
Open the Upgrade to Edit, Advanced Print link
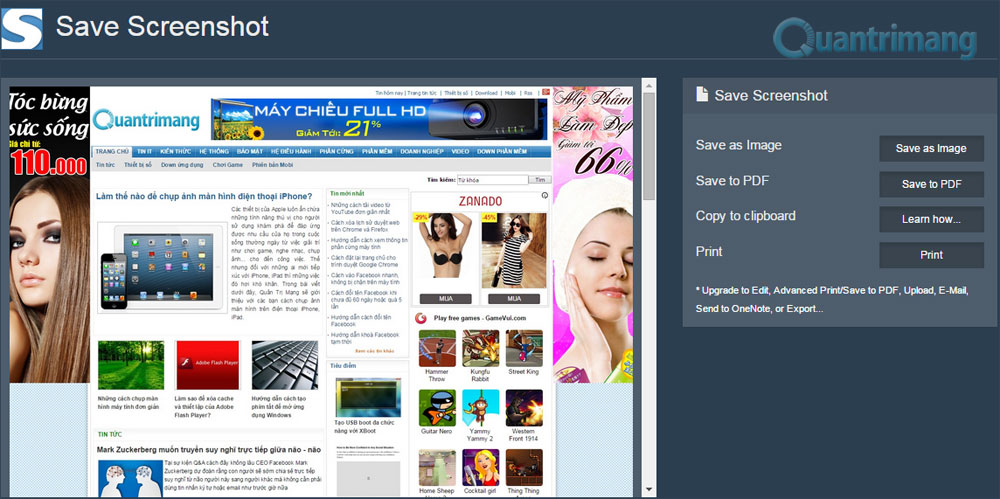pos(832,299)
